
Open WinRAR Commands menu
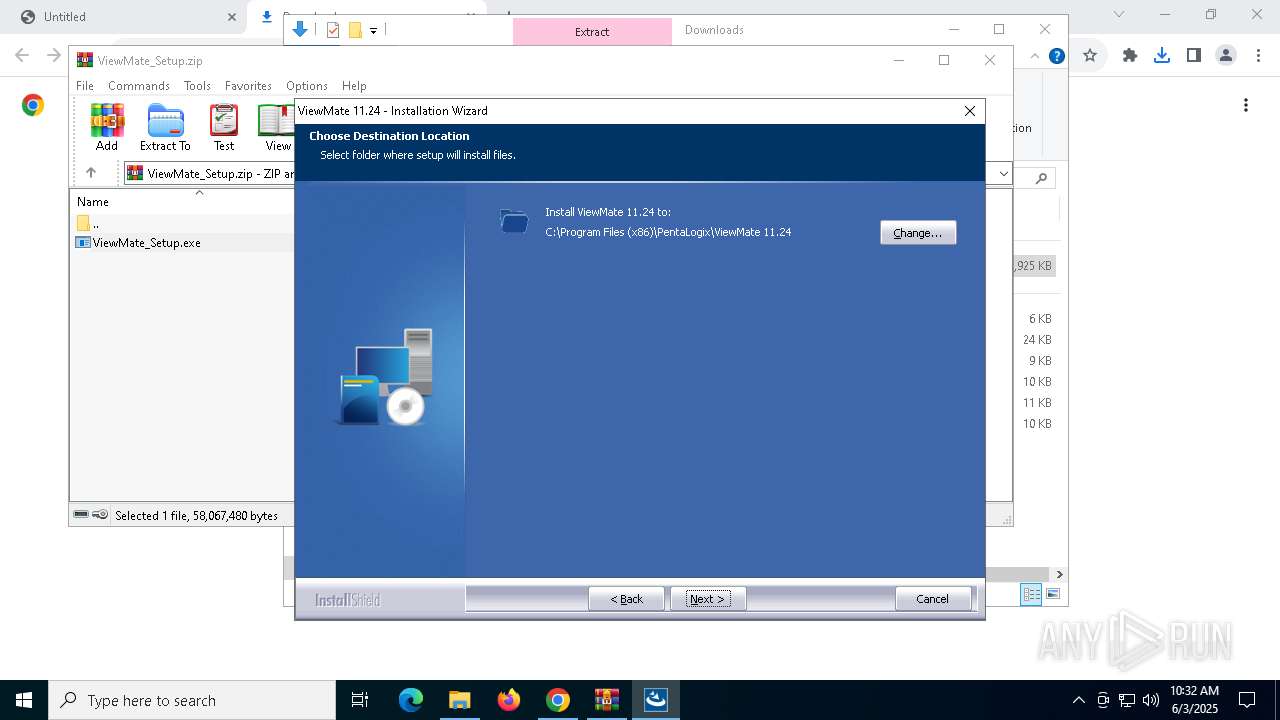139,86
